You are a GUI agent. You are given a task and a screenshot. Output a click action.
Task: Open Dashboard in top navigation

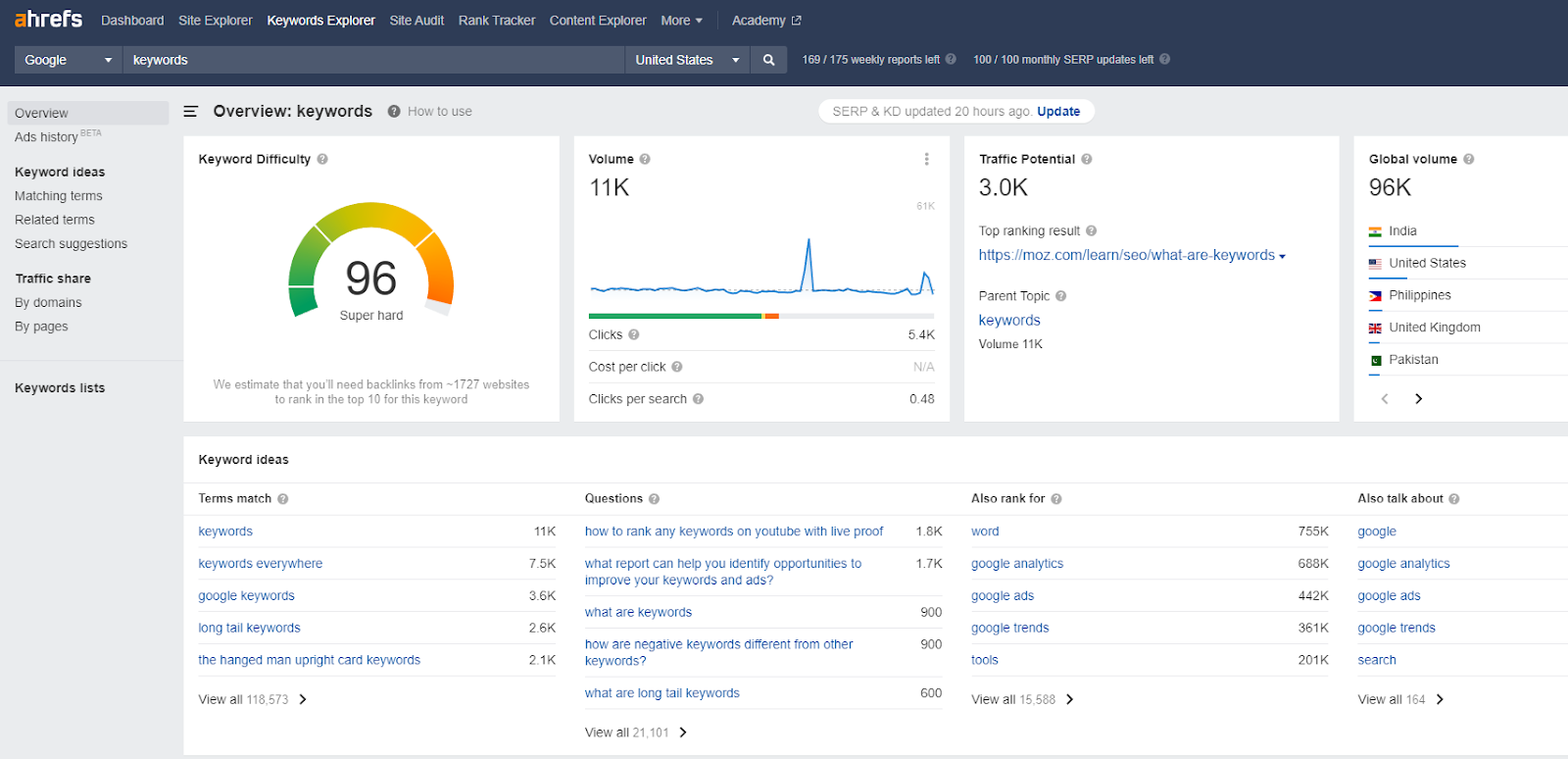click(132, 21)
